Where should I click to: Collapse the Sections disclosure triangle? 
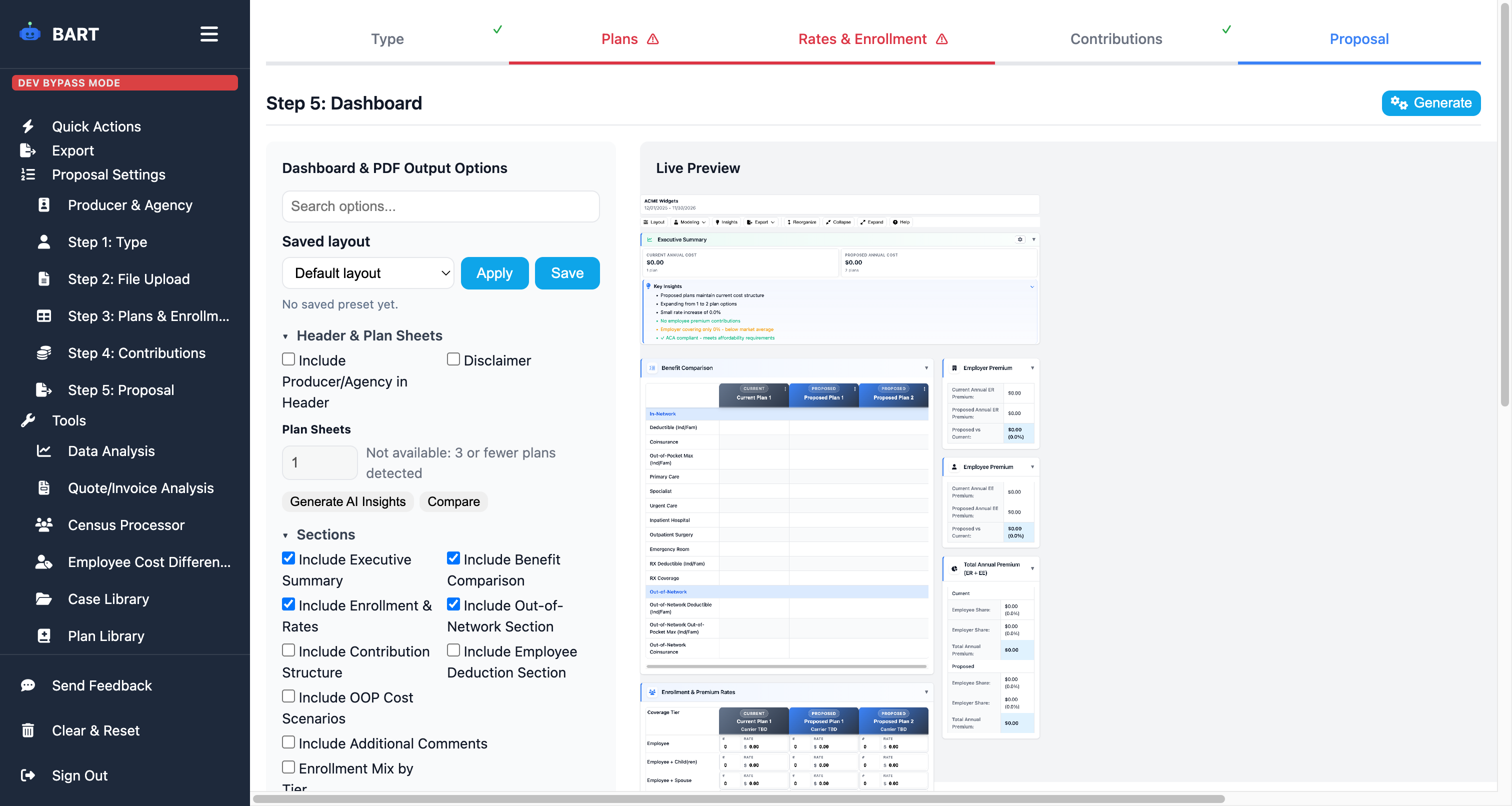pos(286,535)
